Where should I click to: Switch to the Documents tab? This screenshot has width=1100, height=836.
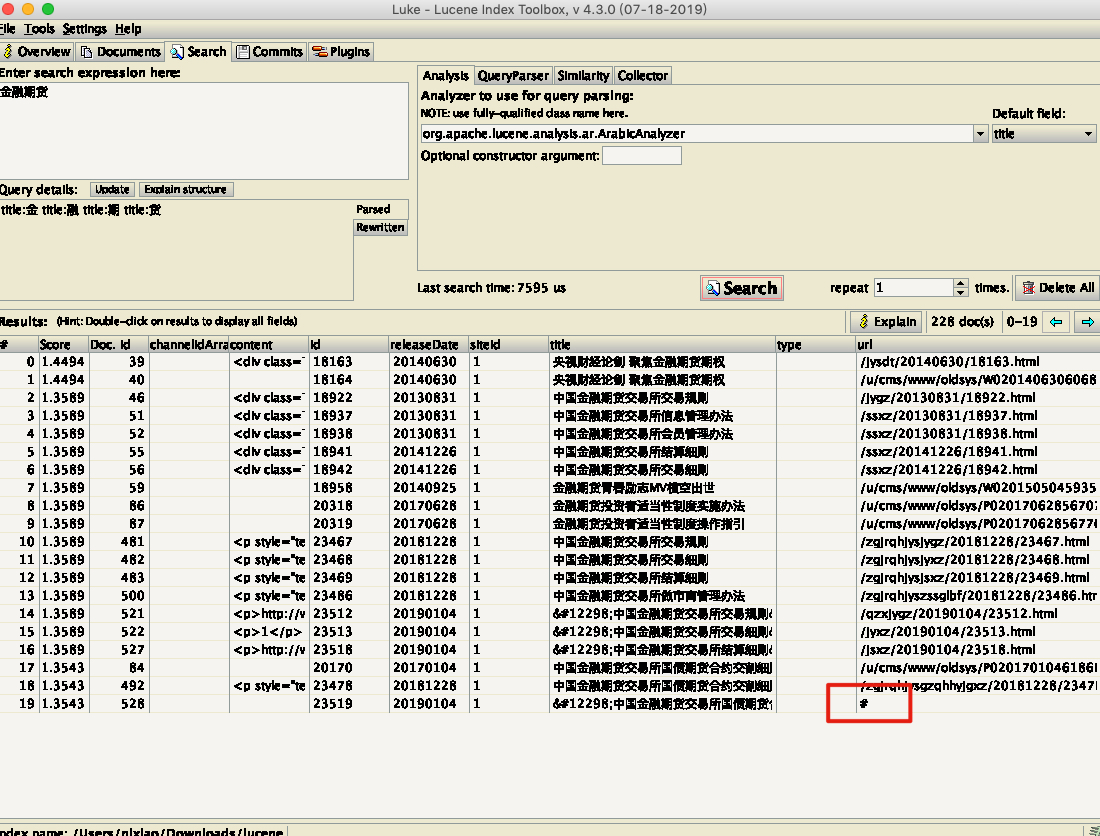pos(121,52)
